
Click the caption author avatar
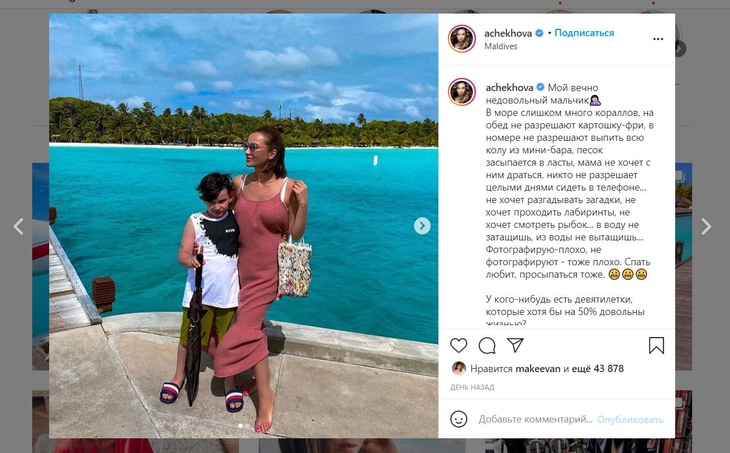pyautogui.click(x=461, y=92)
